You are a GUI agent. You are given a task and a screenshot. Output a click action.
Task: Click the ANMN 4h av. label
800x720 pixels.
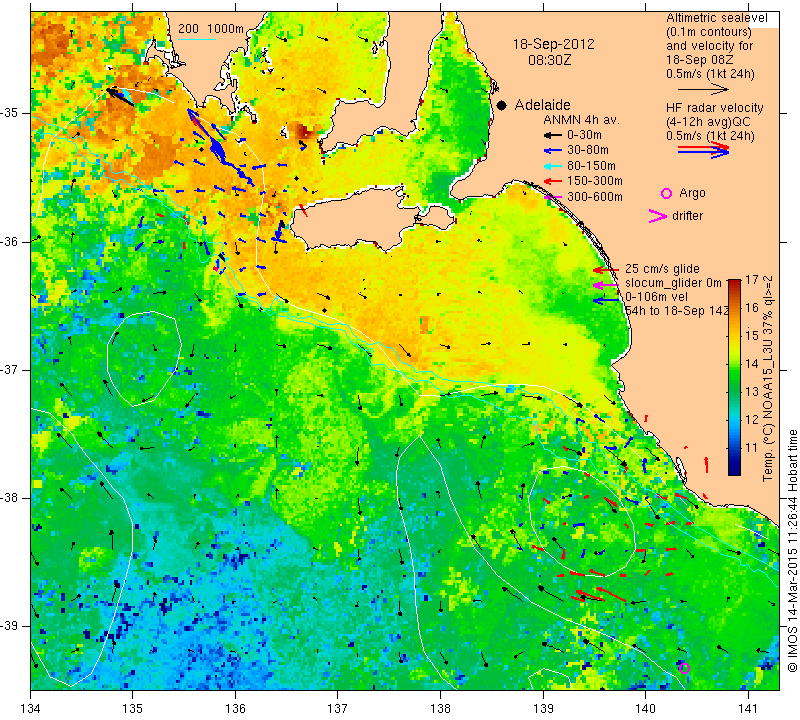pyautogui.click(x=581, y=120)
